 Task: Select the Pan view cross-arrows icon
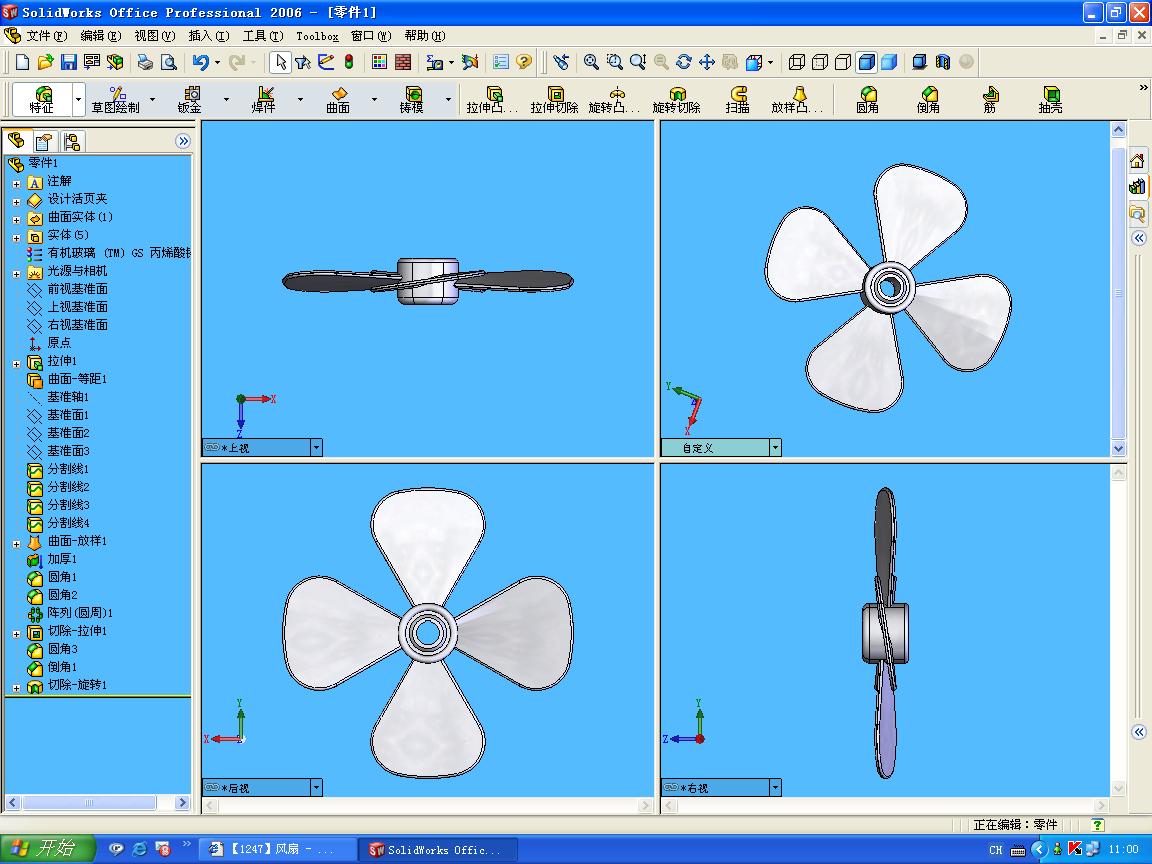(707, 62)
